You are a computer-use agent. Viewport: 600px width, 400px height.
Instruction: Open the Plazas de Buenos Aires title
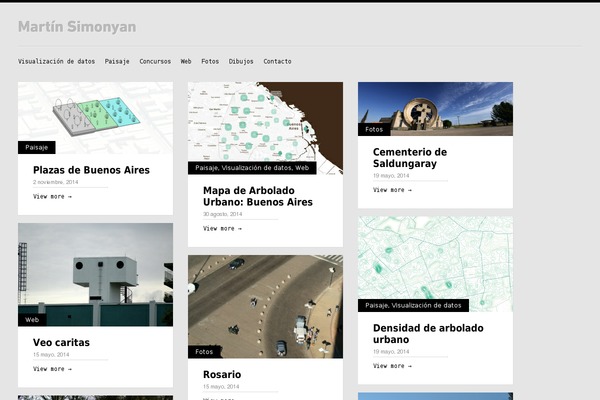pyautogui.click(x=91, y=170)
